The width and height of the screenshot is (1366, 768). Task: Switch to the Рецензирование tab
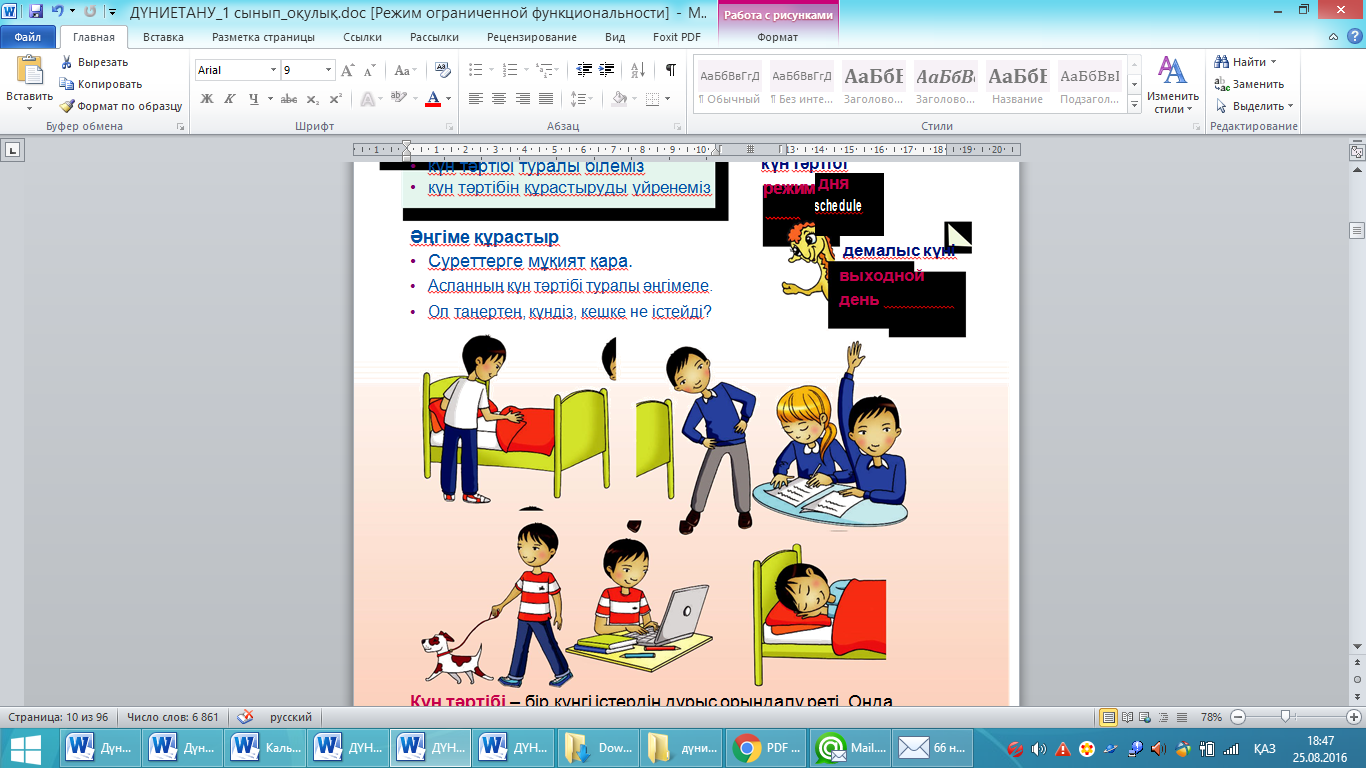pyautogui.click(x=531, y=37)
